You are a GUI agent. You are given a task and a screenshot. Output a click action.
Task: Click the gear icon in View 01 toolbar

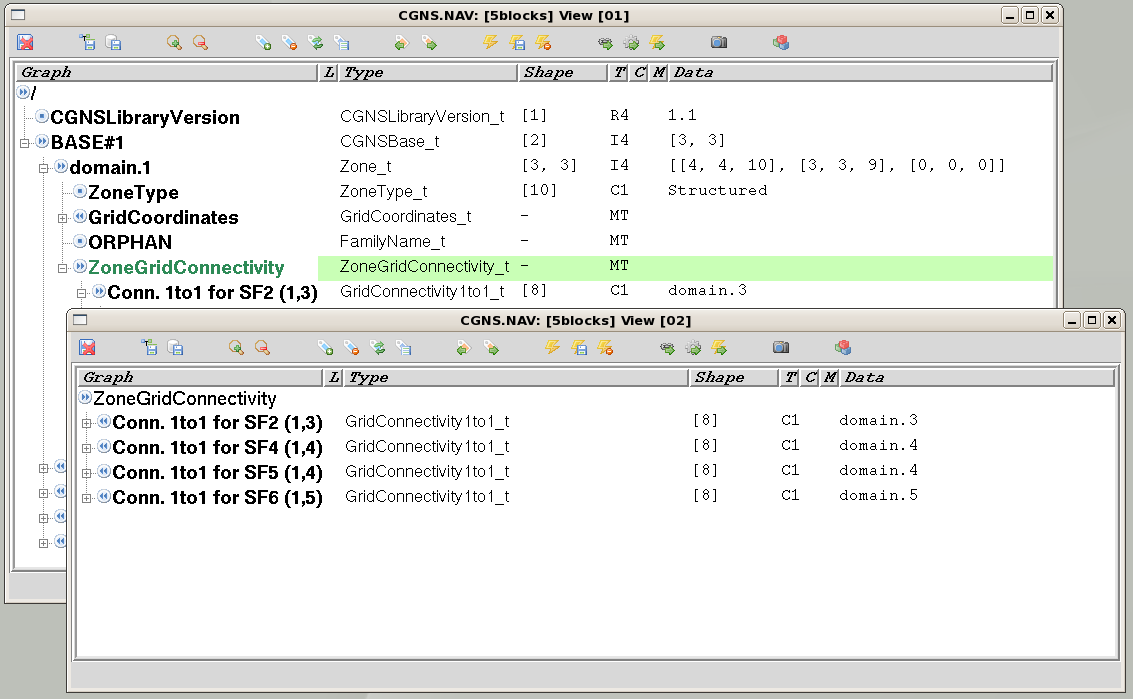point(631,43)
